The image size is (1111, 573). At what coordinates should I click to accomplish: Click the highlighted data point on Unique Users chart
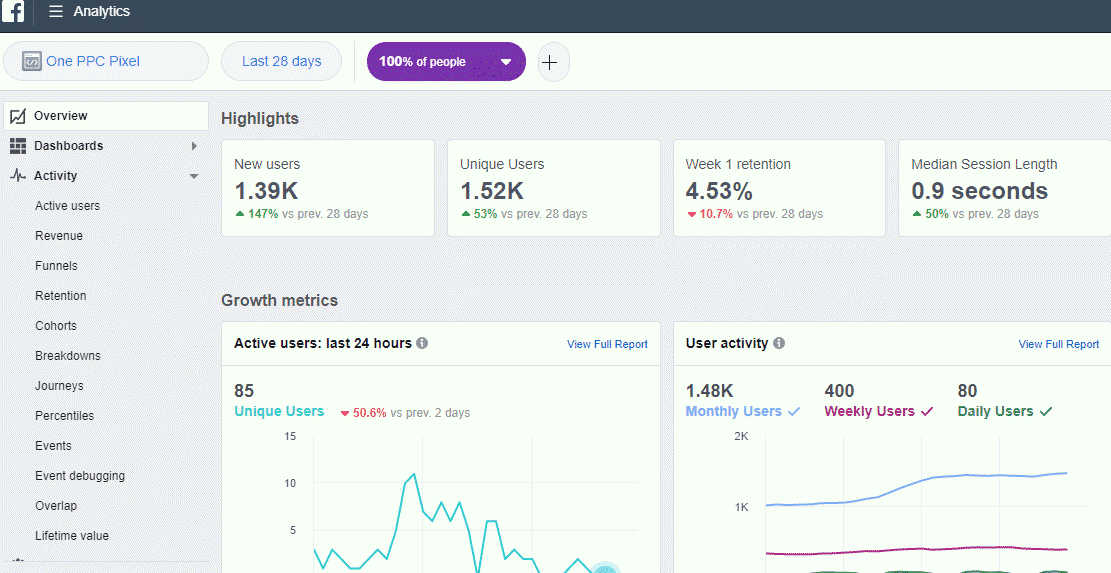604,570
